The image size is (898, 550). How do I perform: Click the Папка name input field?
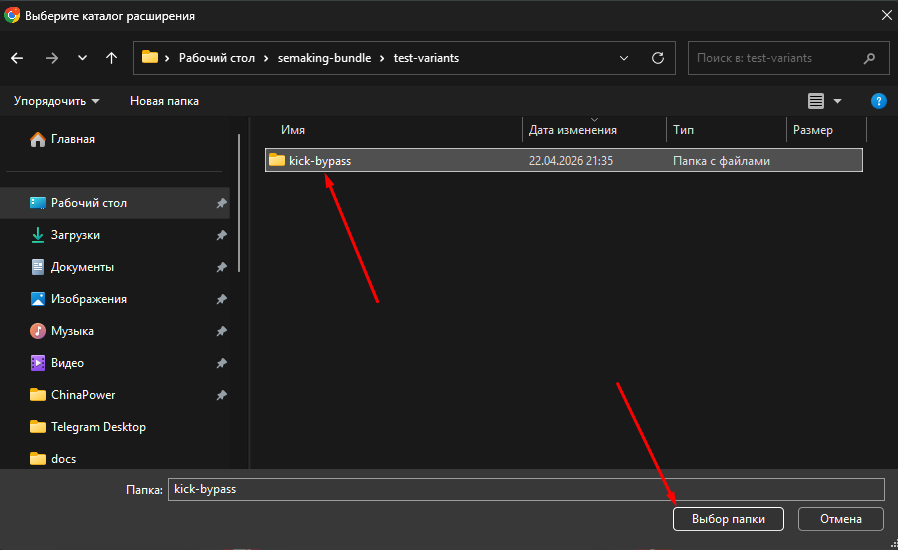pyautogui.click(x=526, y=489)
